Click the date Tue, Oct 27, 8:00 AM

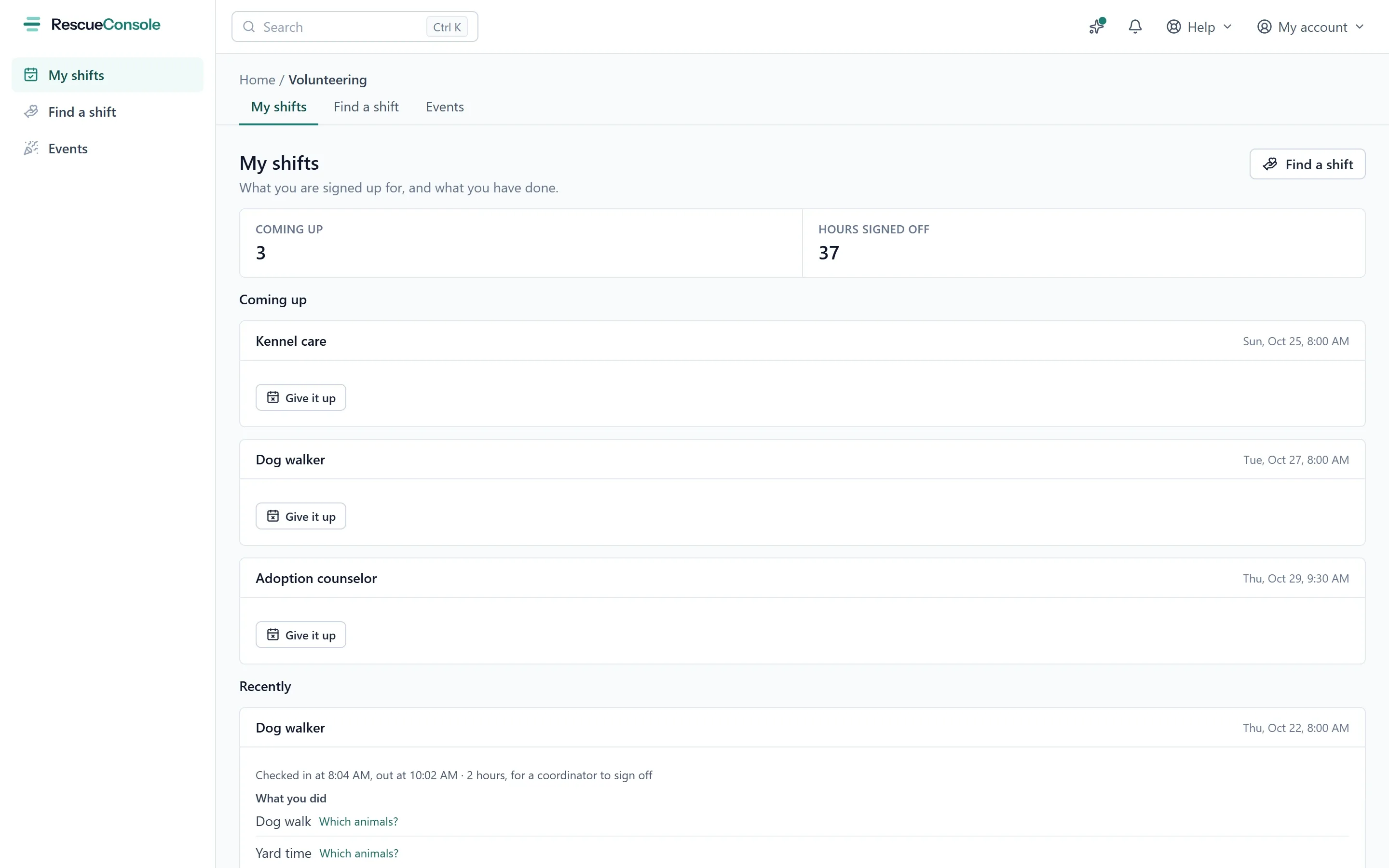coord(1296,460)
